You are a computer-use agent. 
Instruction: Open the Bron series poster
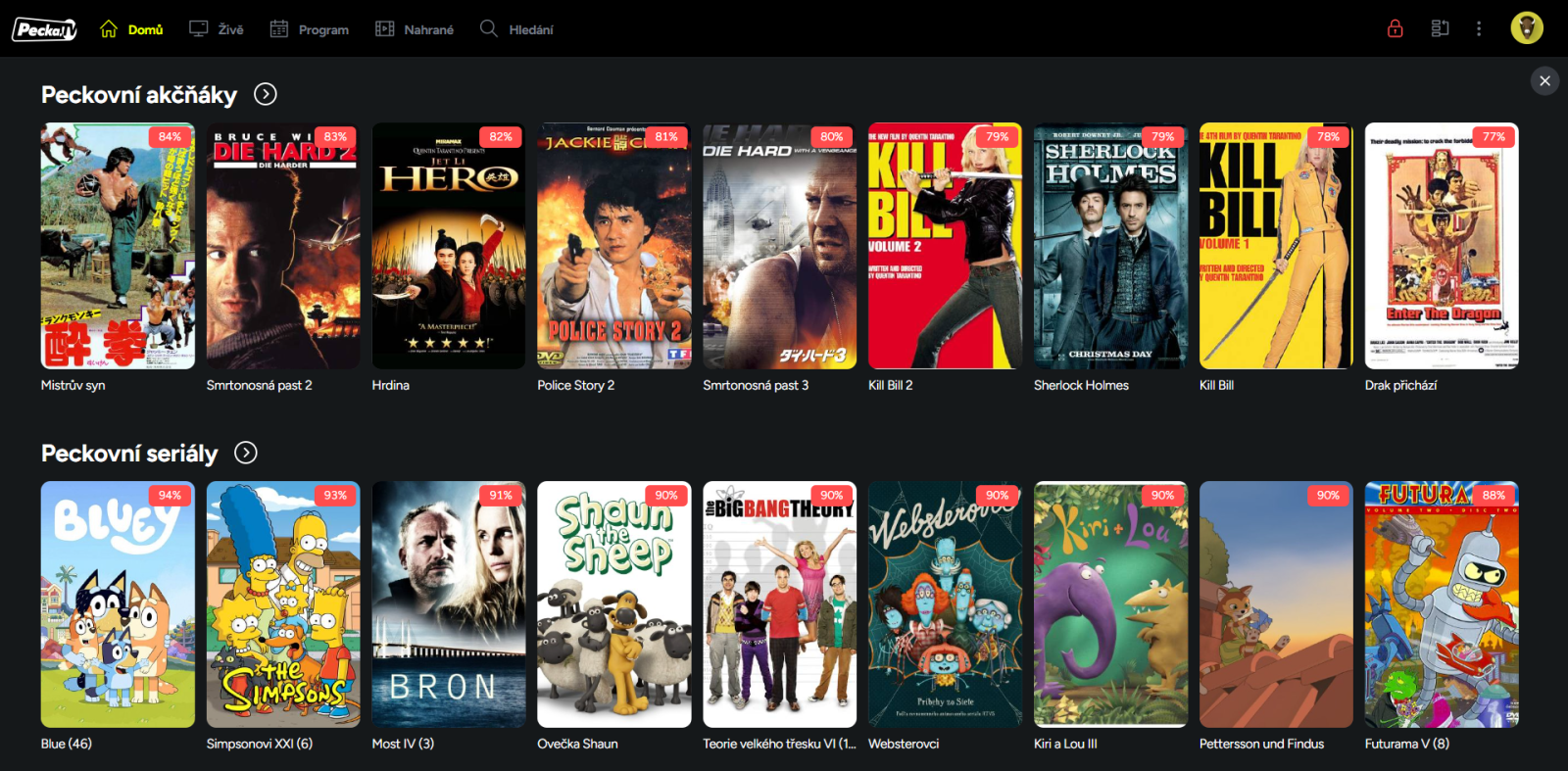449,604
